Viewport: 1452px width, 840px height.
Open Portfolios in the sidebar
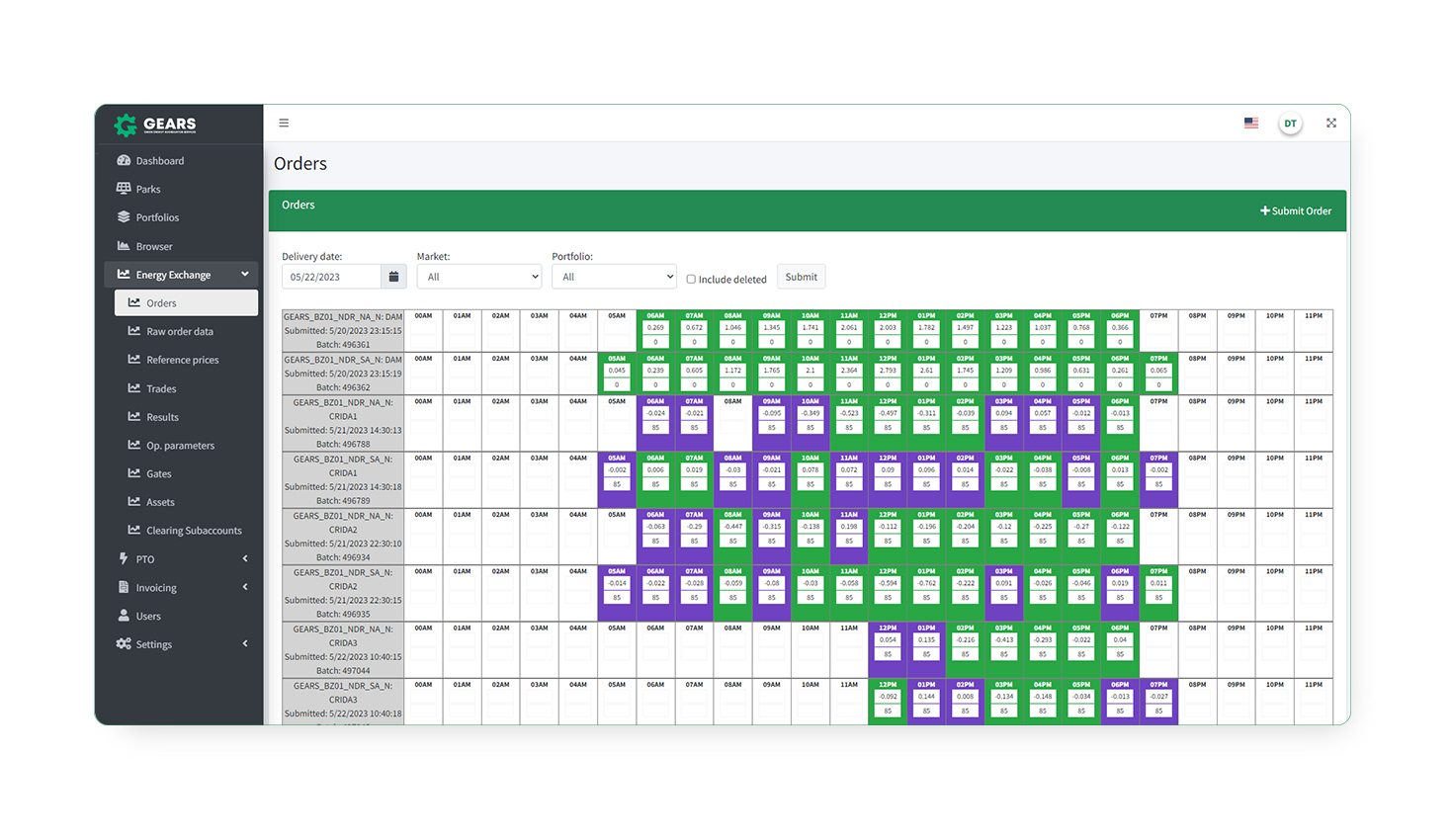(x=157, y=217)
